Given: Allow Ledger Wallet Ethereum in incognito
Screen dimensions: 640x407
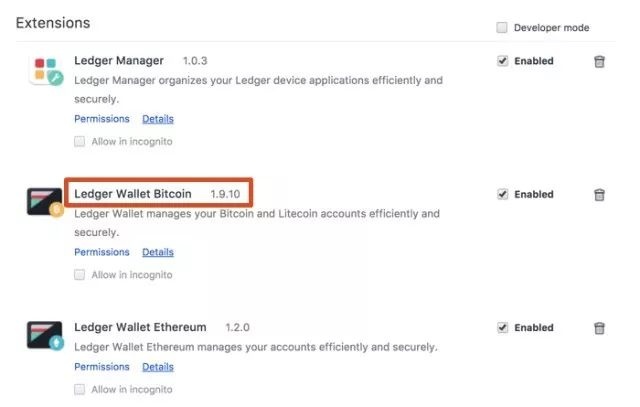Looking at the screenshot, I should (80, 389).
